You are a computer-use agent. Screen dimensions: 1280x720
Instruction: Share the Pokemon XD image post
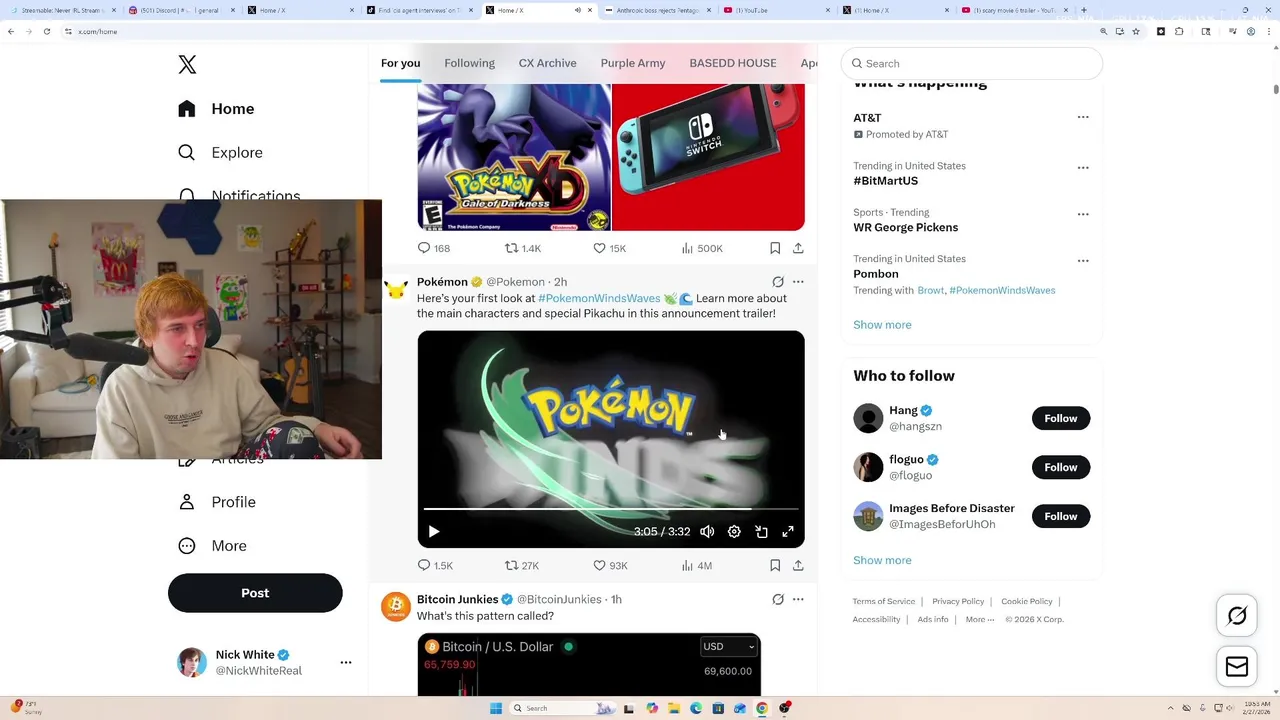(798, 248)
